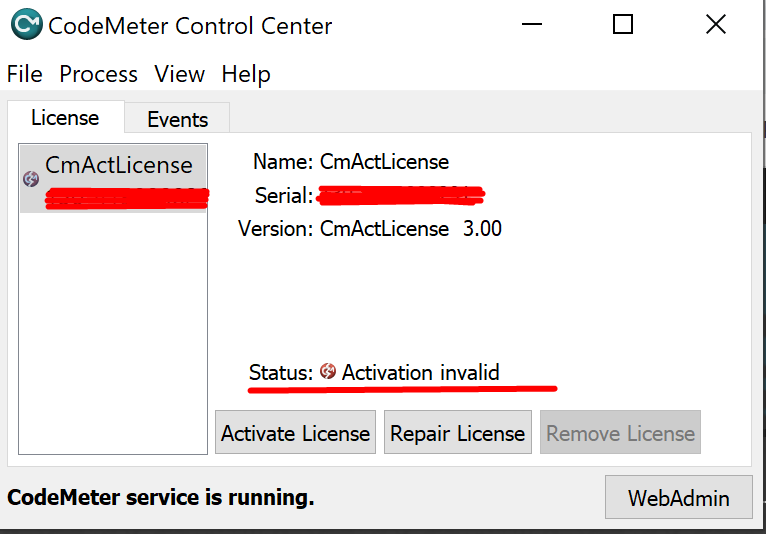Click the CodeMeter logo icon in title bar
Screen dimensions: 766x534
[x=26, y=24]
